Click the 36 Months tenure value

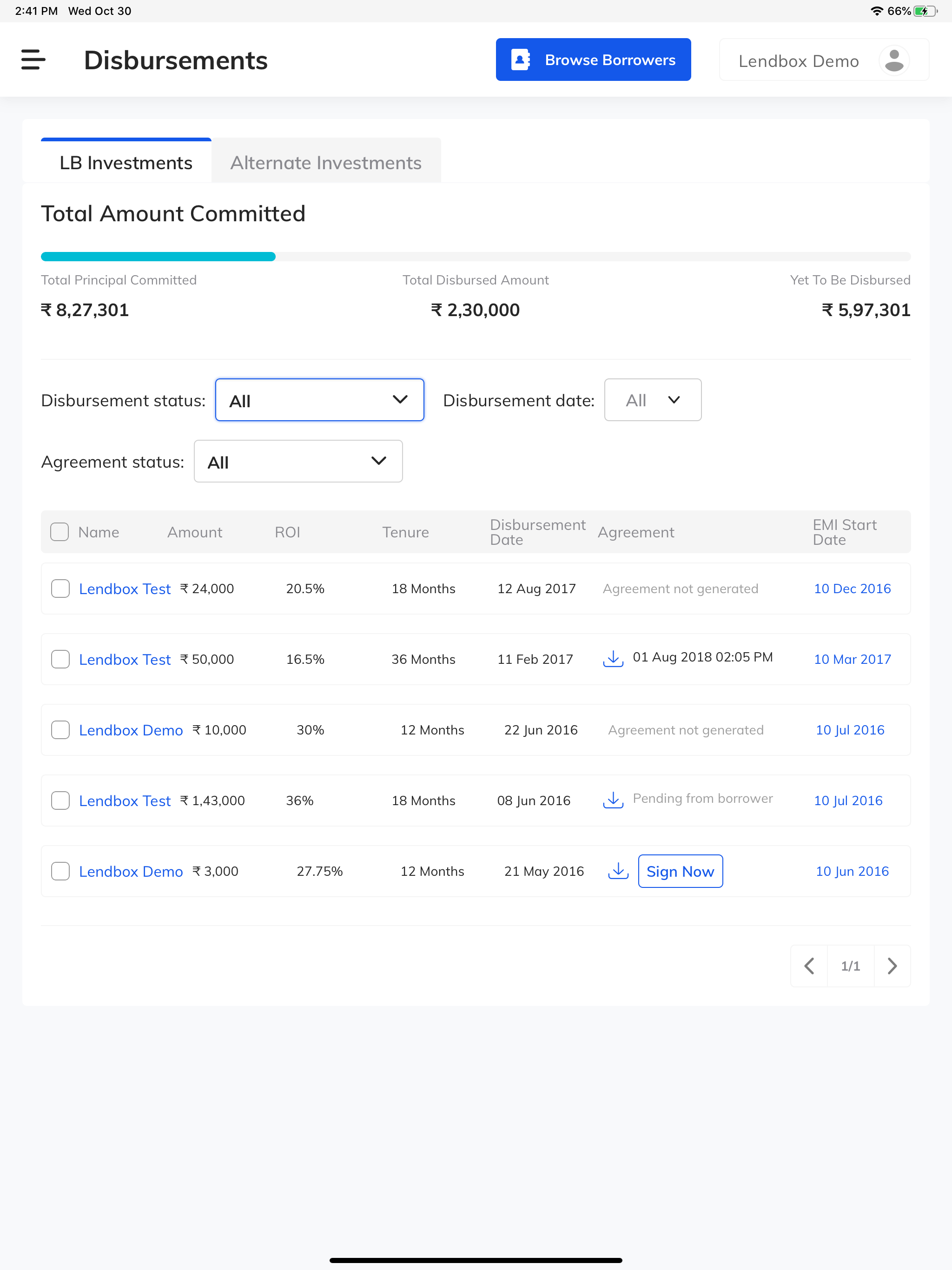(423, 659)
